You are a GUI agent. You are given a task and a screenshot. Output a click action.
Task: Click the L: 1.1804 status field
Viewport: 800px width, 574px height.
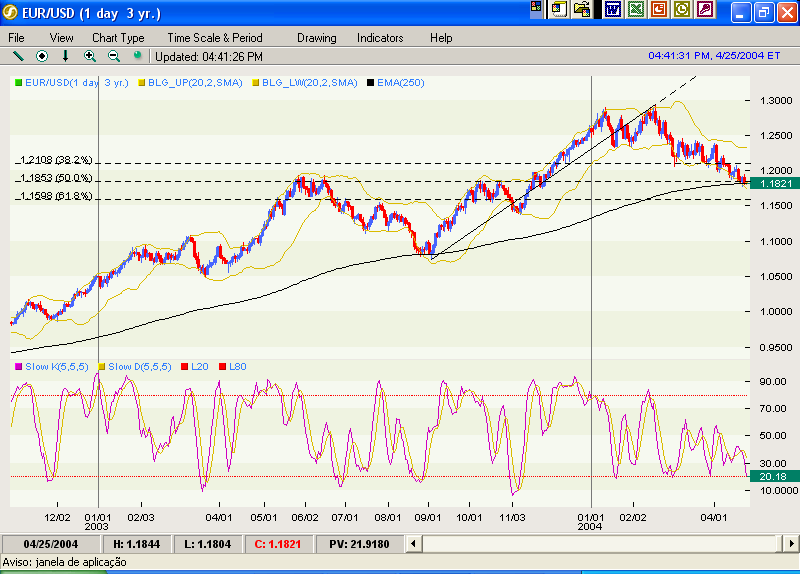point(207,544)
